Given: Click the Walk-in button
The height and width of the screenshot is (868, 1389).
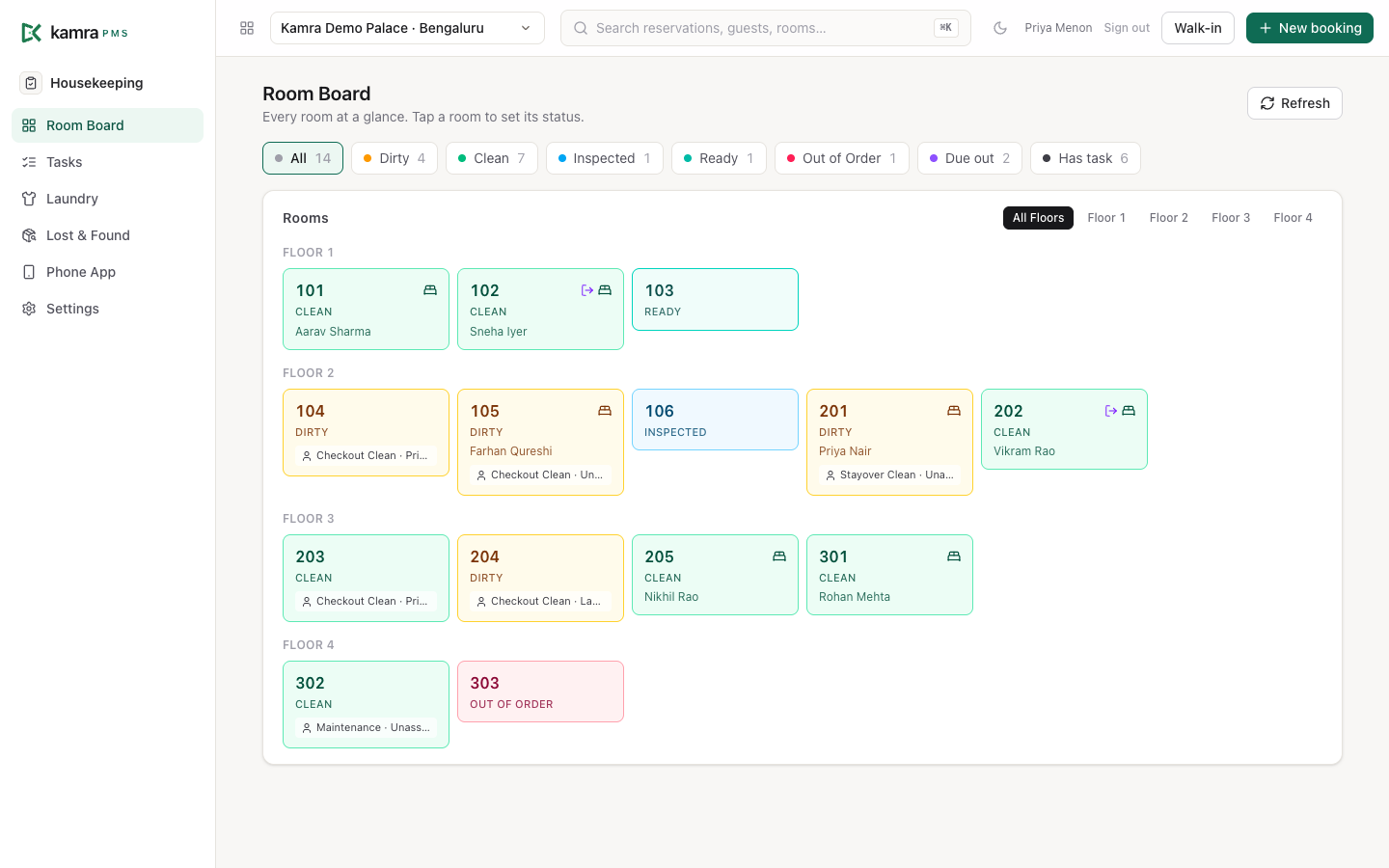Looking at the screenshot, I should coord(1198,28).
